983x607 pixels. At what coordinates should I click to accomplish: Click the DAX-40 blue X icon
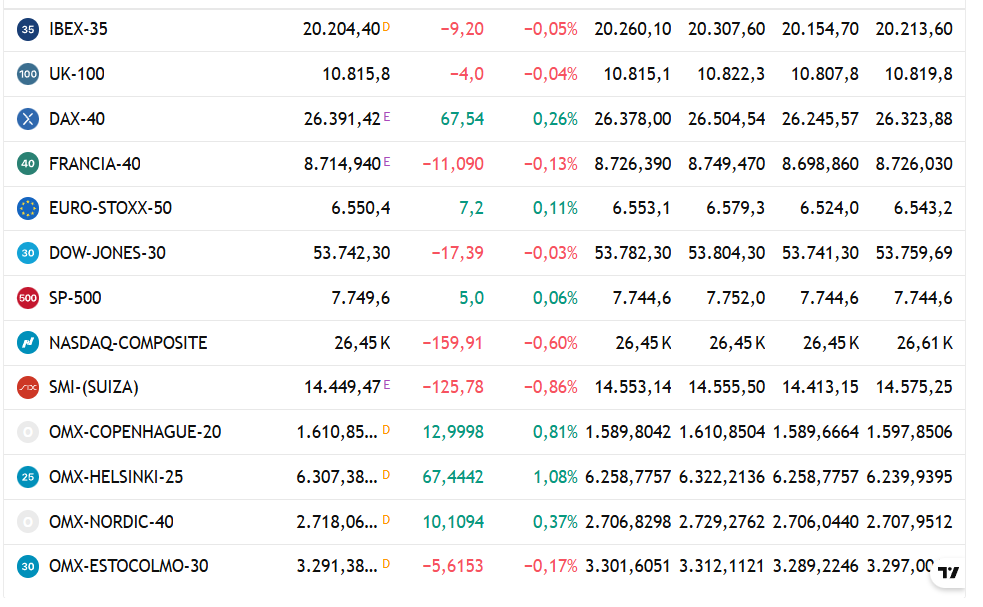28,119
